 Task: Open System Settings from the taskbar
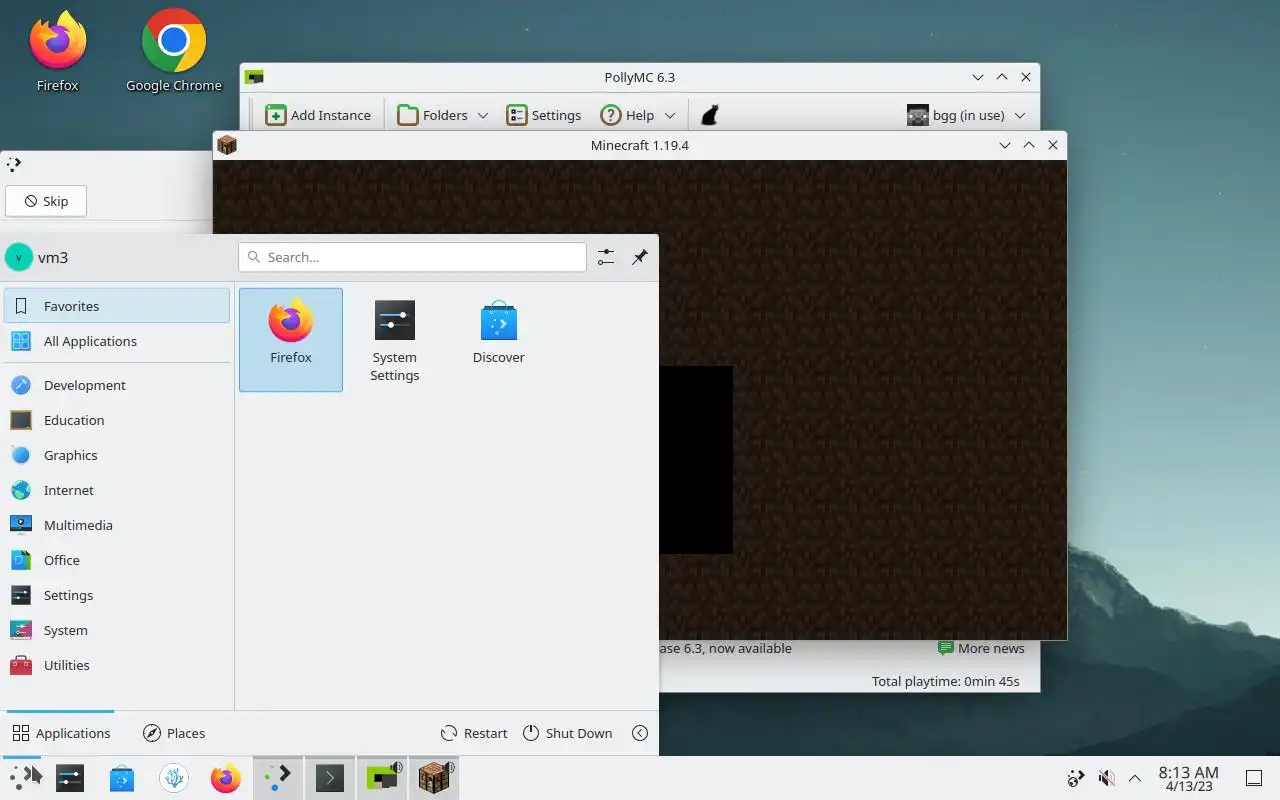pyautogui.click(x=70, y=777)
